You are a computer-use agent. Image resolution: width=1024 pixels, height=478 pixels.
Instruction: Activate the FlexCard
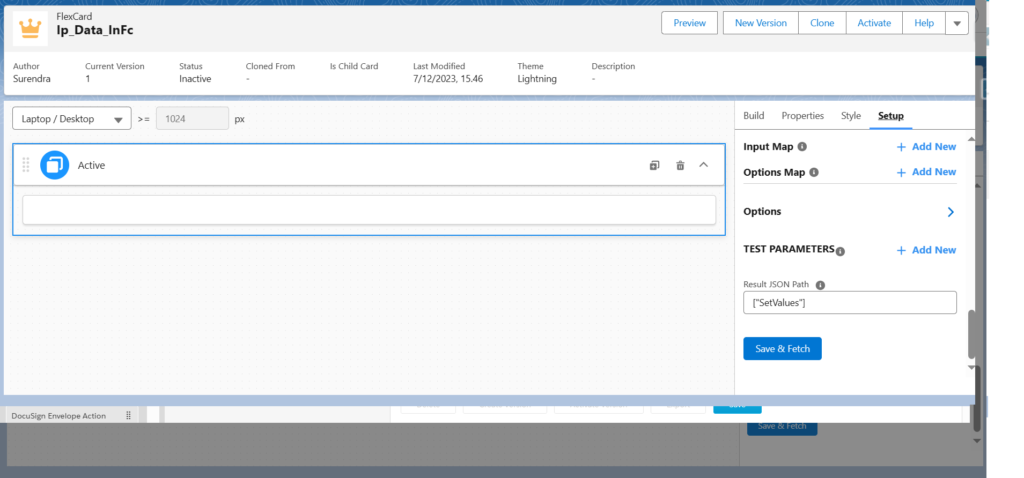(874, 23)
